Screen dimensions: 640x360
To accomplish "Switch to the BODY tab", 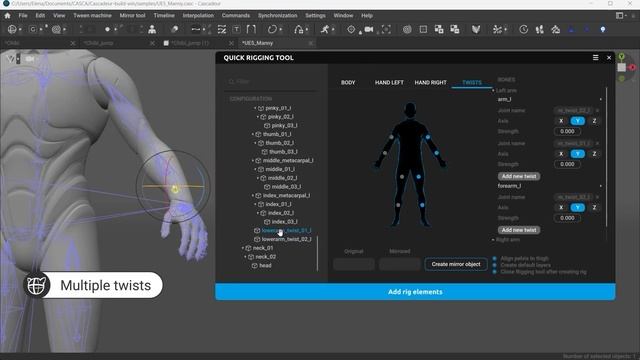I will point(348,82).
